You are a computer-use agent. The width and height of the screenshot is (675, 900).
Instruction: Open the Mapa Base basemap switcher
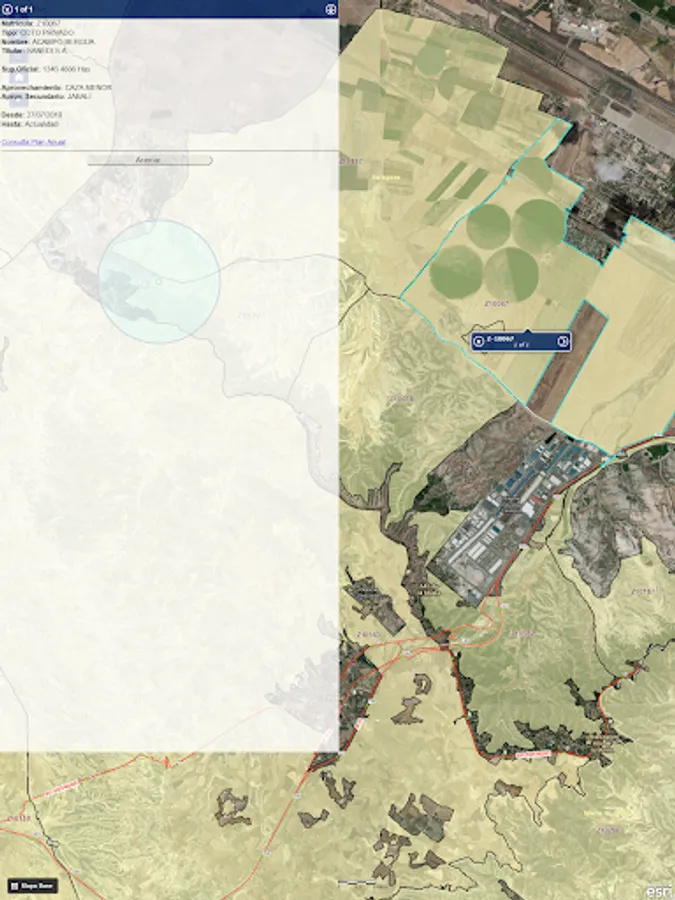(x=33, y=886)
